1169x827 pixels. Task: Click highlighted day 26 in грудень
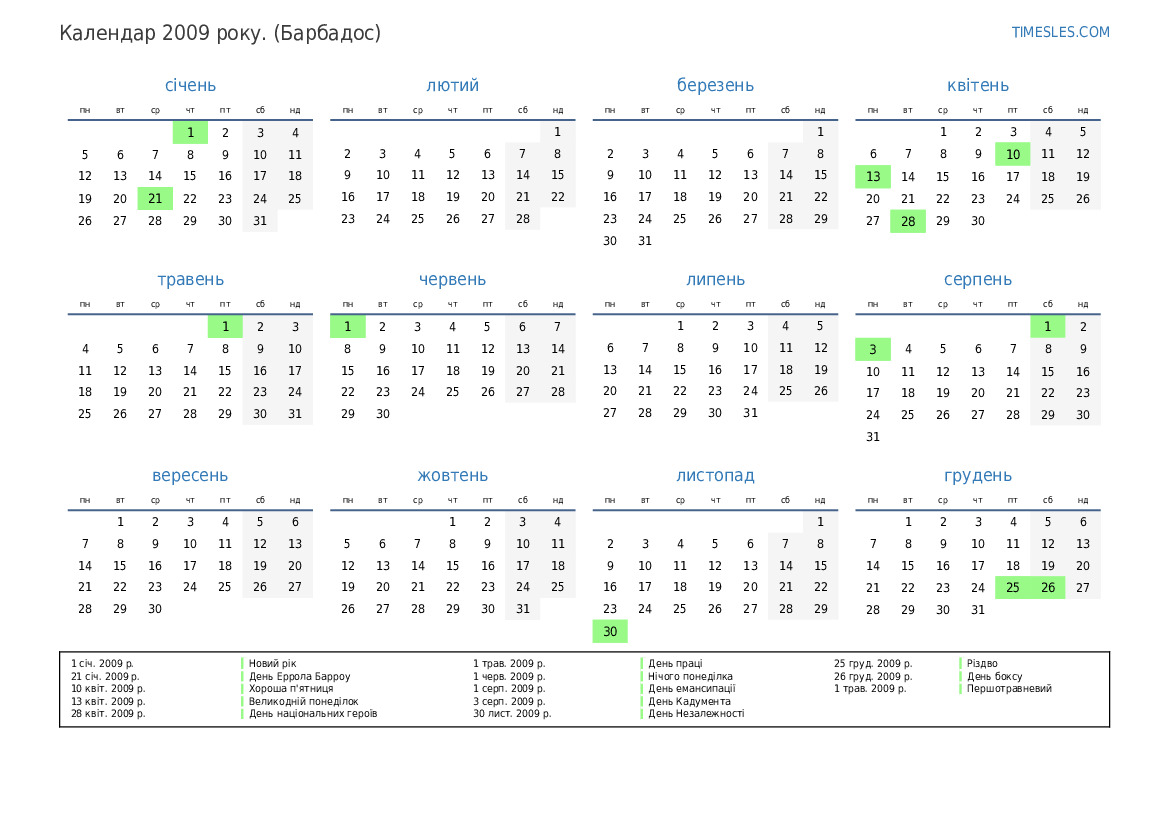pos(1047,588)
